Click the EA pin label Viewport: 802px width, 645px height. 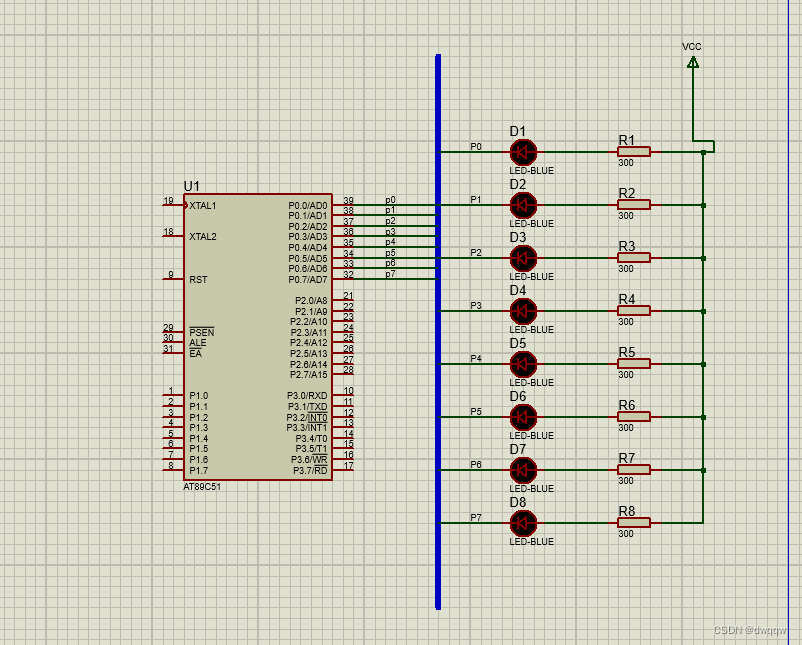(x=195, y=353)
